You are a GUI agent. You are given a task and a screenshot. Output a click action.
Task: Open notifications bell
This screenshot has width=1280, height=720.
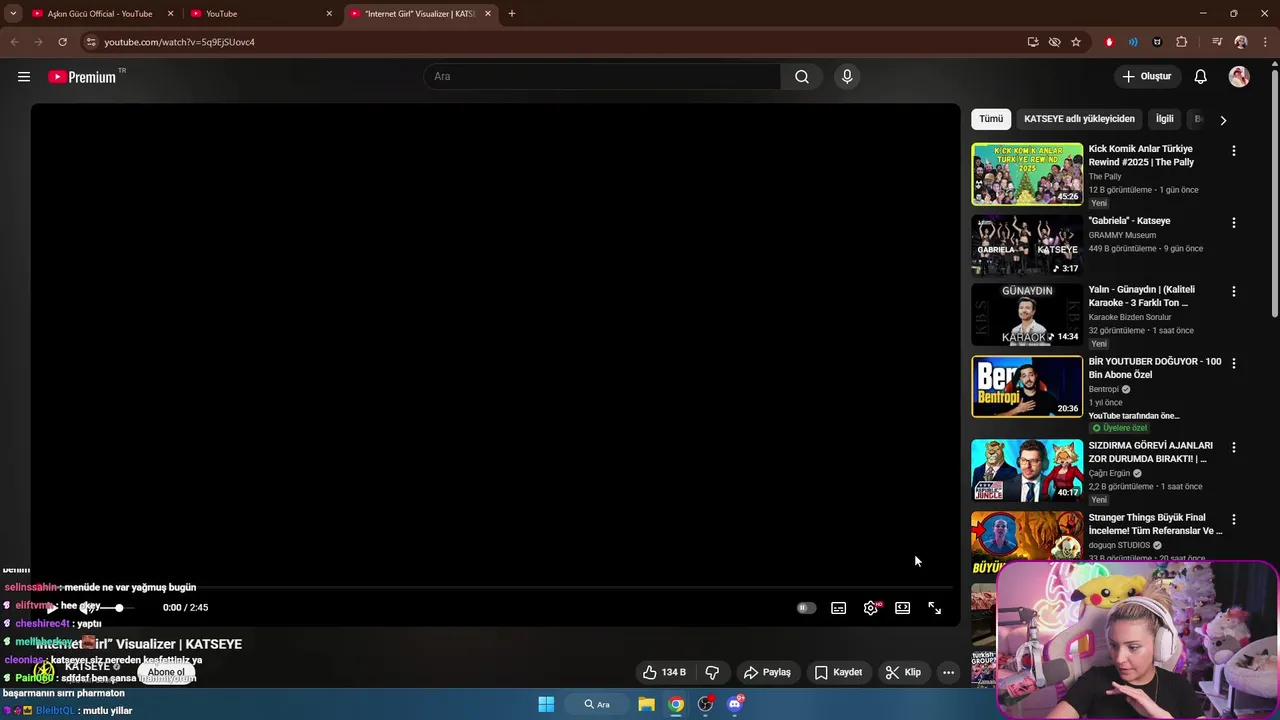(x=1201, y=77)
